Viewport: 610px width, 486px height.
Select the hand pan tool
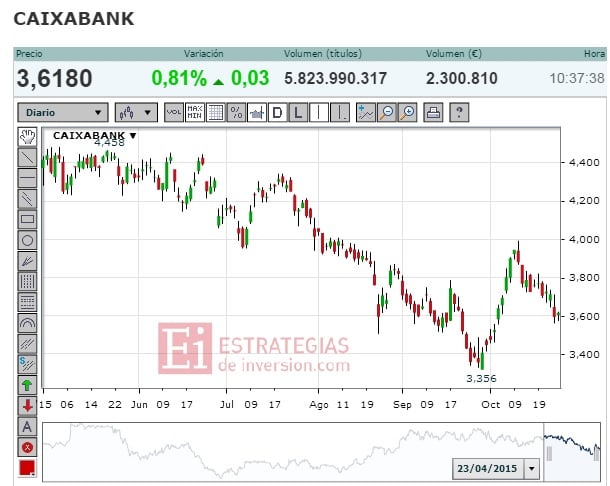click(x=27, y=137)
